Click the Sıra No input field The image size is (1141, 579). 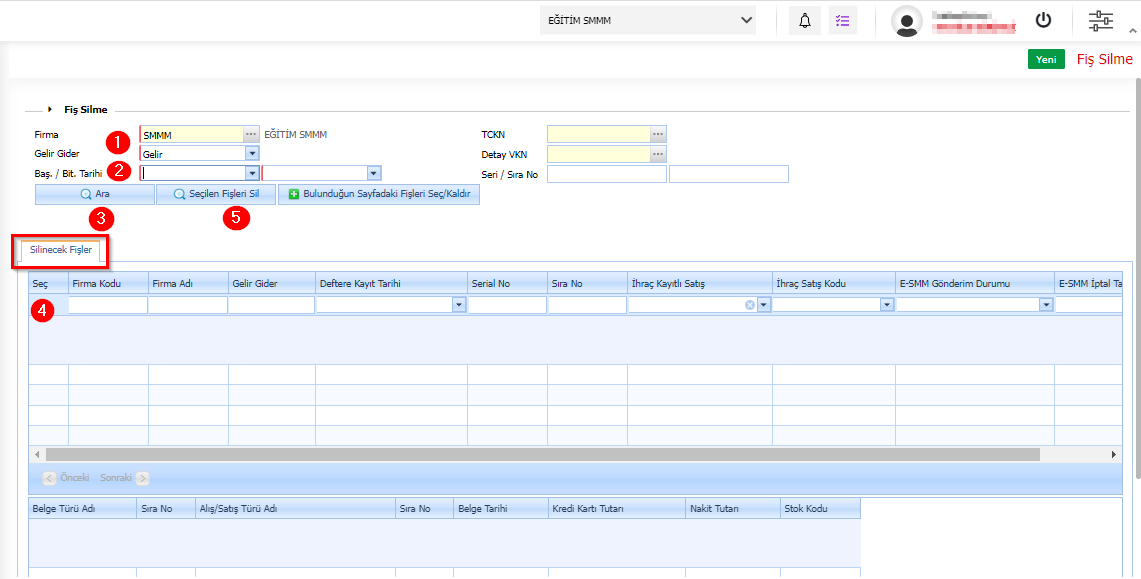coord(729,174)
